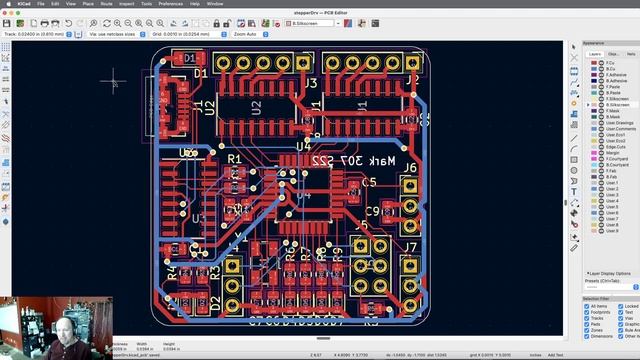Select the Draw Circle tool

[574, 170]
